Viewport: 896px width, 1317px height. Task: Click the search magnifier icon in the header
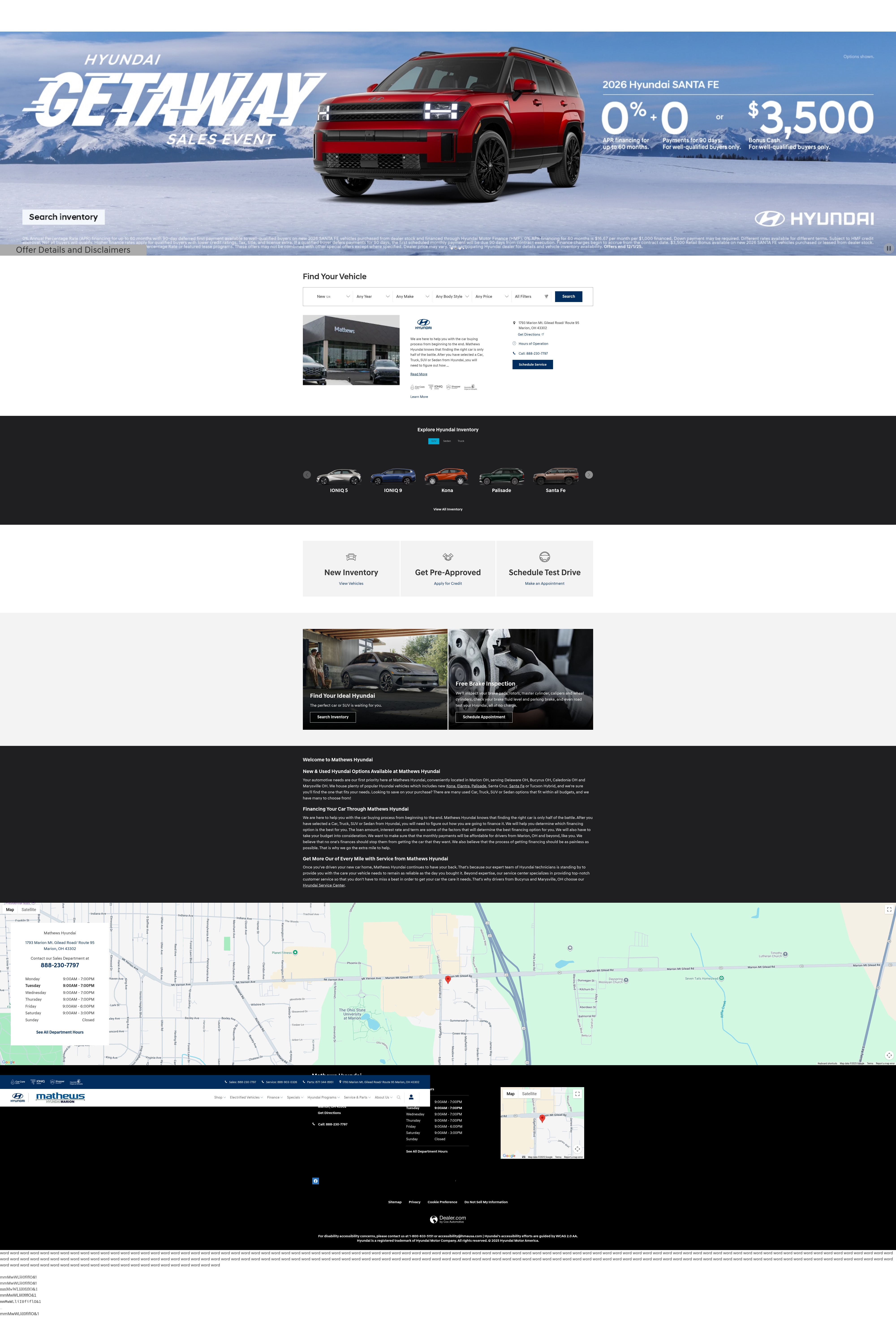tap(398, 1098)
